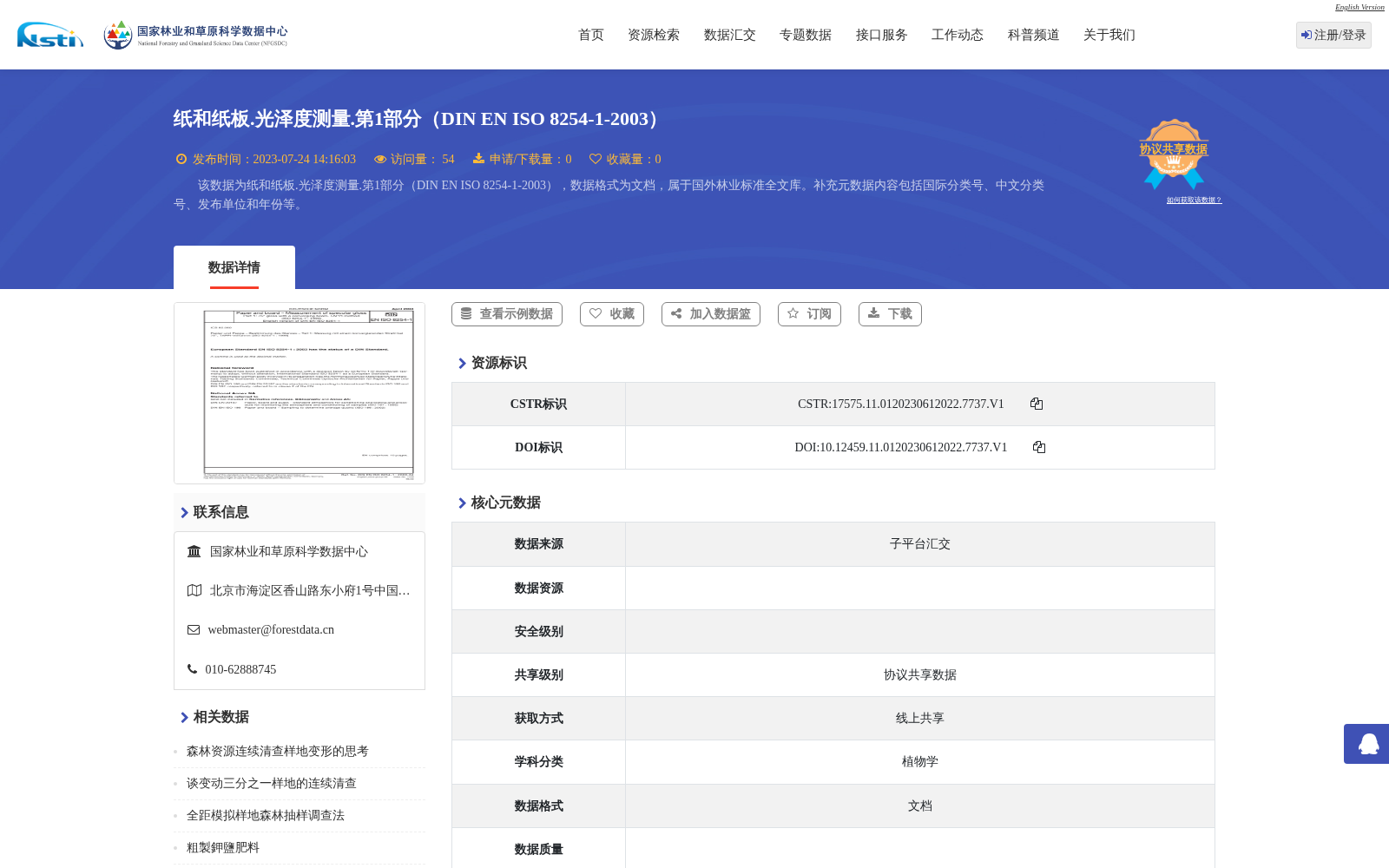This screenshot has height=868, width=1389.
Task: Click the eye icon beside 访问量
Action: pyautogui.click(x=380, y=159)
